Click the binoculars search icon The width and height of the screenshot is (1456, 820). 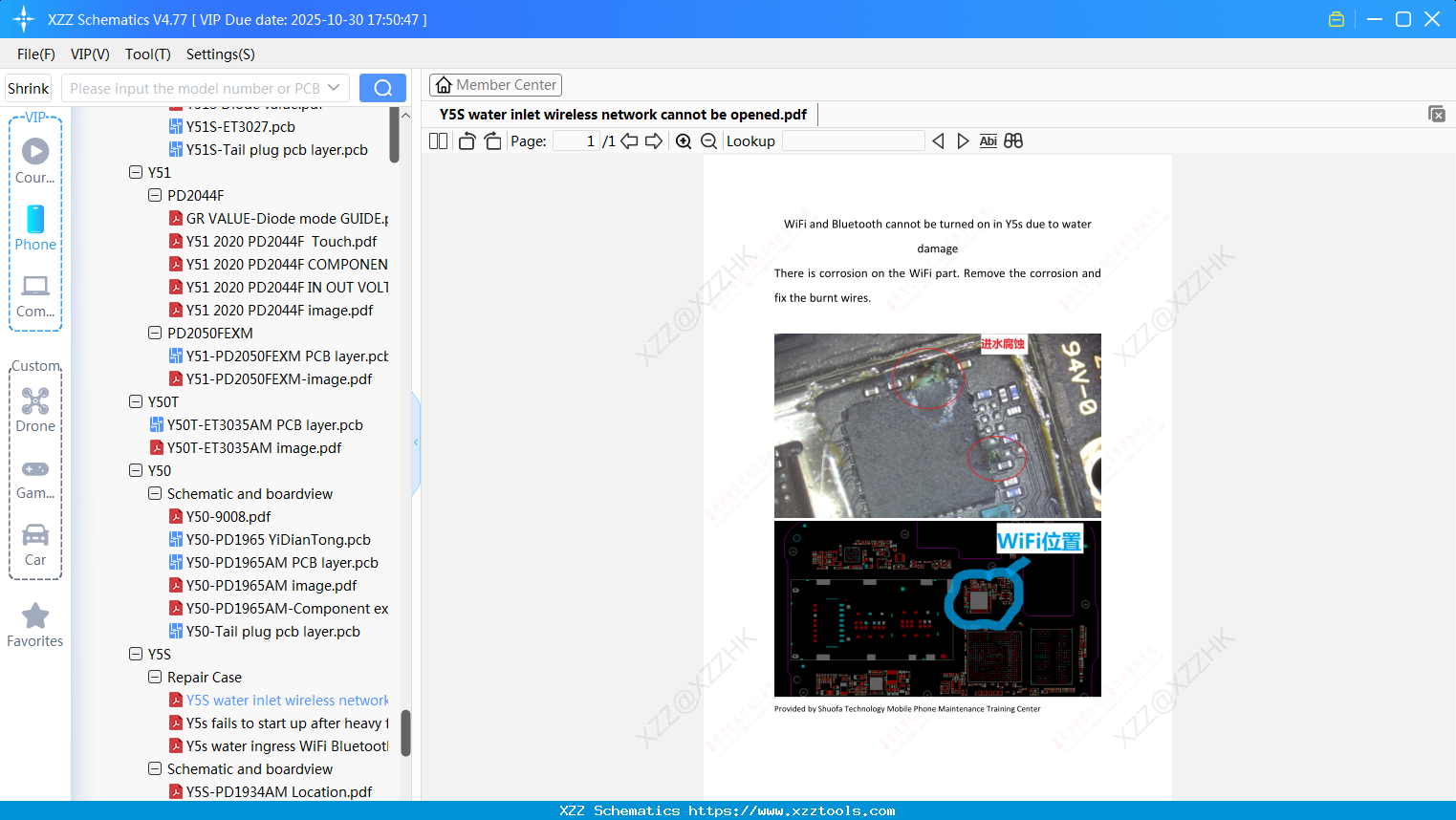coord(1013,141)
